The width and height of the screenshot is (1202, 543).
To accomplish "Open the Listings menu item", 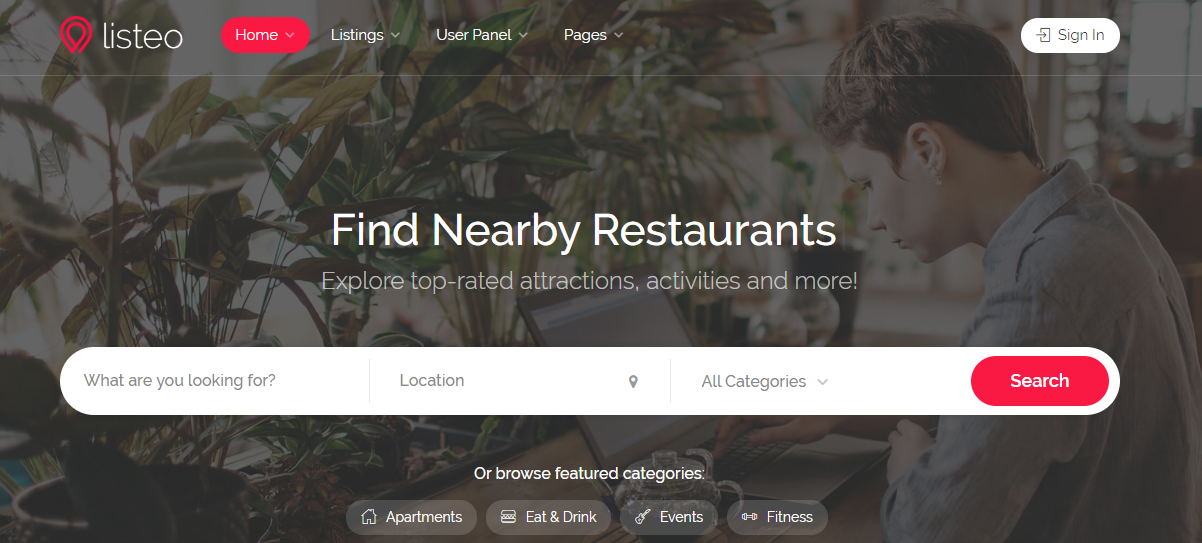I will (365, 35).
